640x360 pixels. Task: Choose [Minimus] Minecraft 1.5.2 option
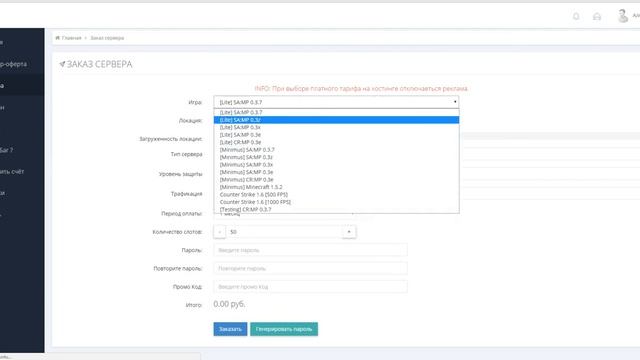(x=336, y=187)
